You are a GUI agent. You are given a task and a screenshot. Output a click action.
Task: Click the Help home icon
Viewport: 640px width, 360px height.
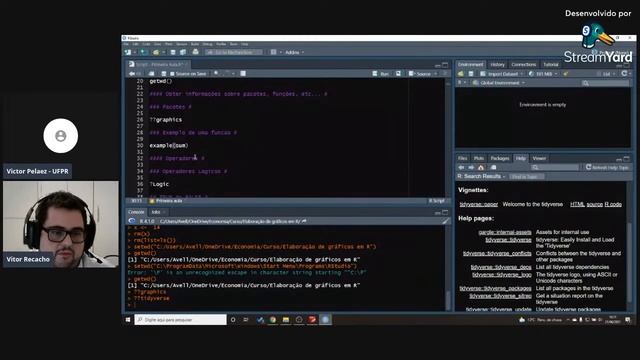pyautogui.click(x=481, y=168)
